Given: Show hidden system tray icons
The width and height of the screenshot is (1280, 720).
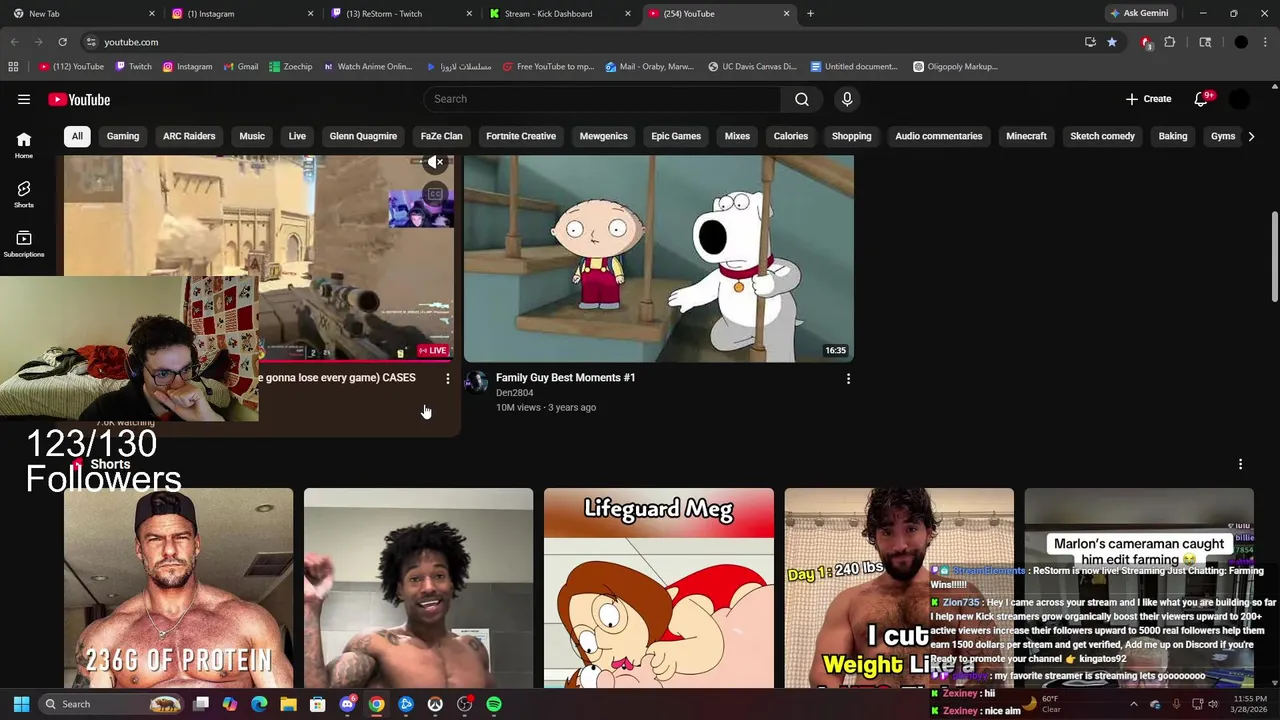Looking at the screenshot, I should click(x=1133, y=704).
